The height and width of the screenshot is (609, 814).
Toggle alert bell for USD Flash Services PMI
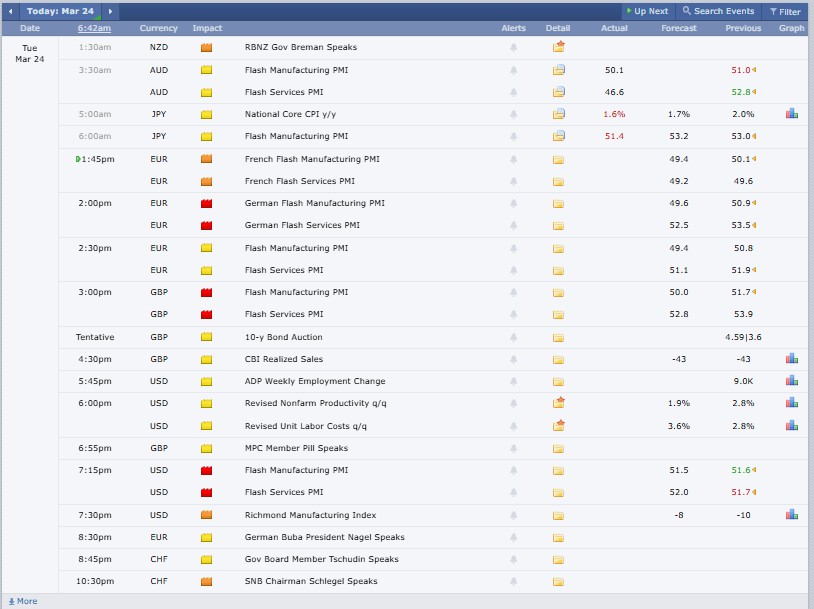[x=514, y=492]
